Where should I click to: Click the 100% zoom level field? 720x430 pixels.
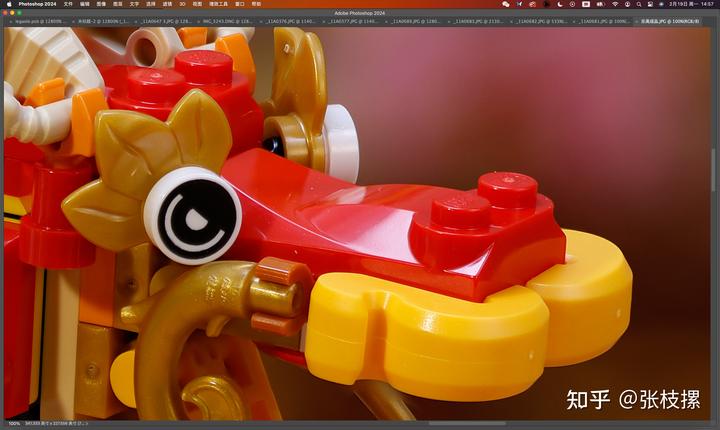coord(14,424)
